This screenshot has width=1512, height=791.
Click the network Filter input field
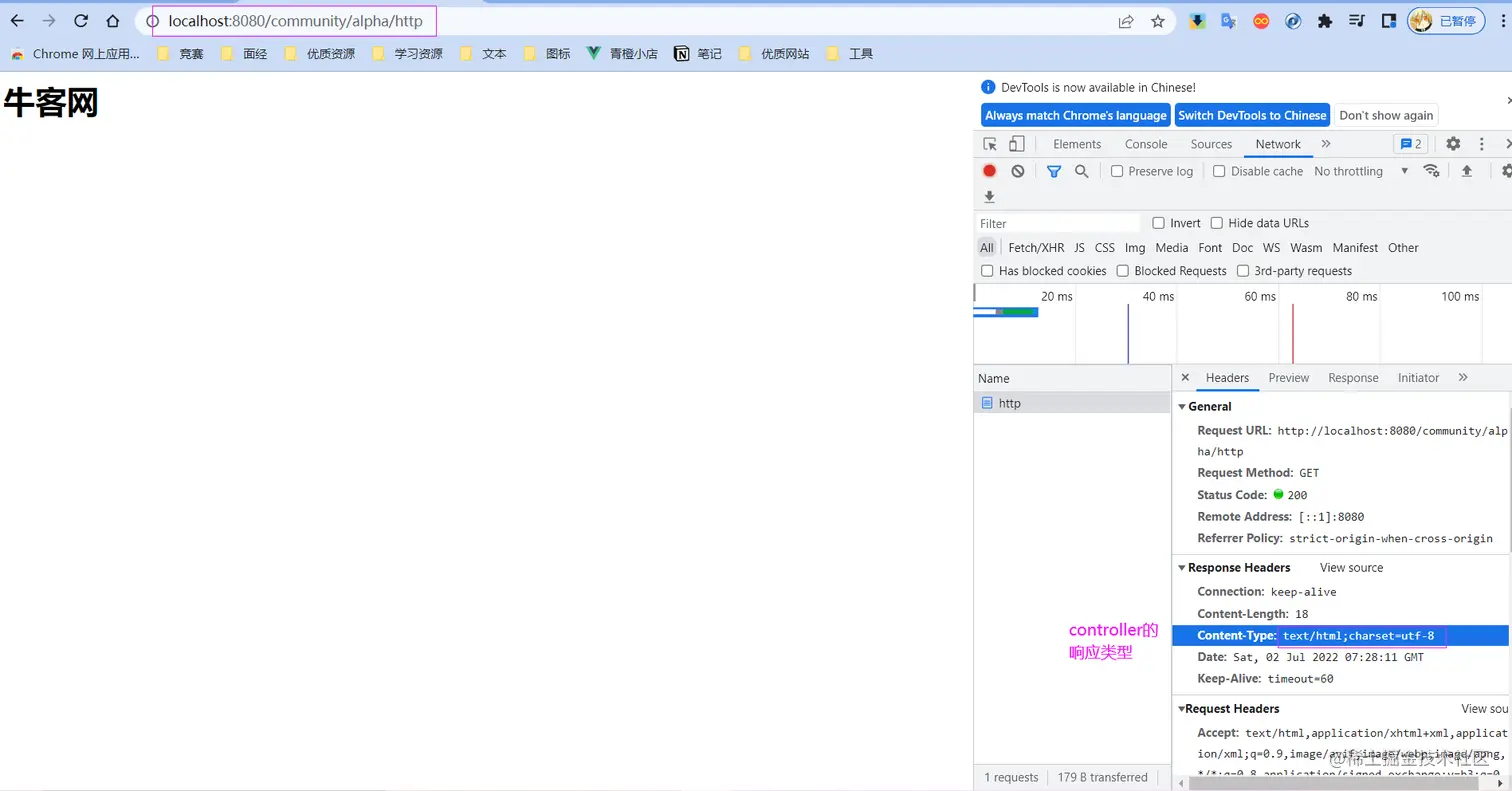(x=1058, y=223)
